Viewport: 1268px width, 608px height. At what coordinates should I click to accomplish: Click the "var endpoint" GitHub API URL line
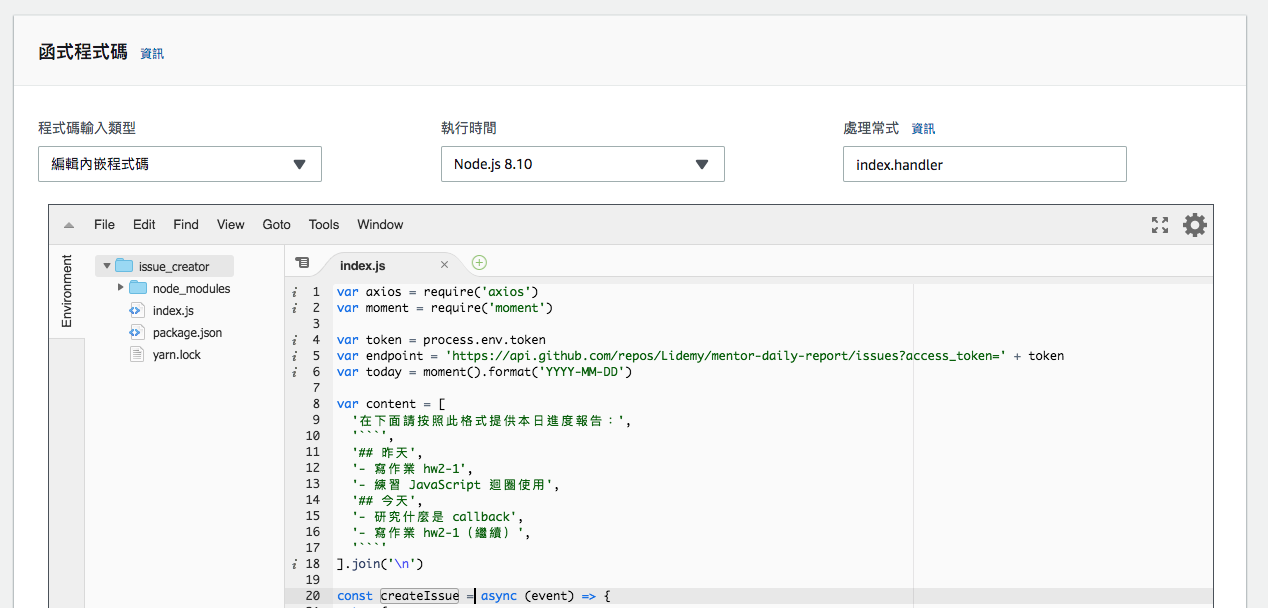click(x=700, y=356)
